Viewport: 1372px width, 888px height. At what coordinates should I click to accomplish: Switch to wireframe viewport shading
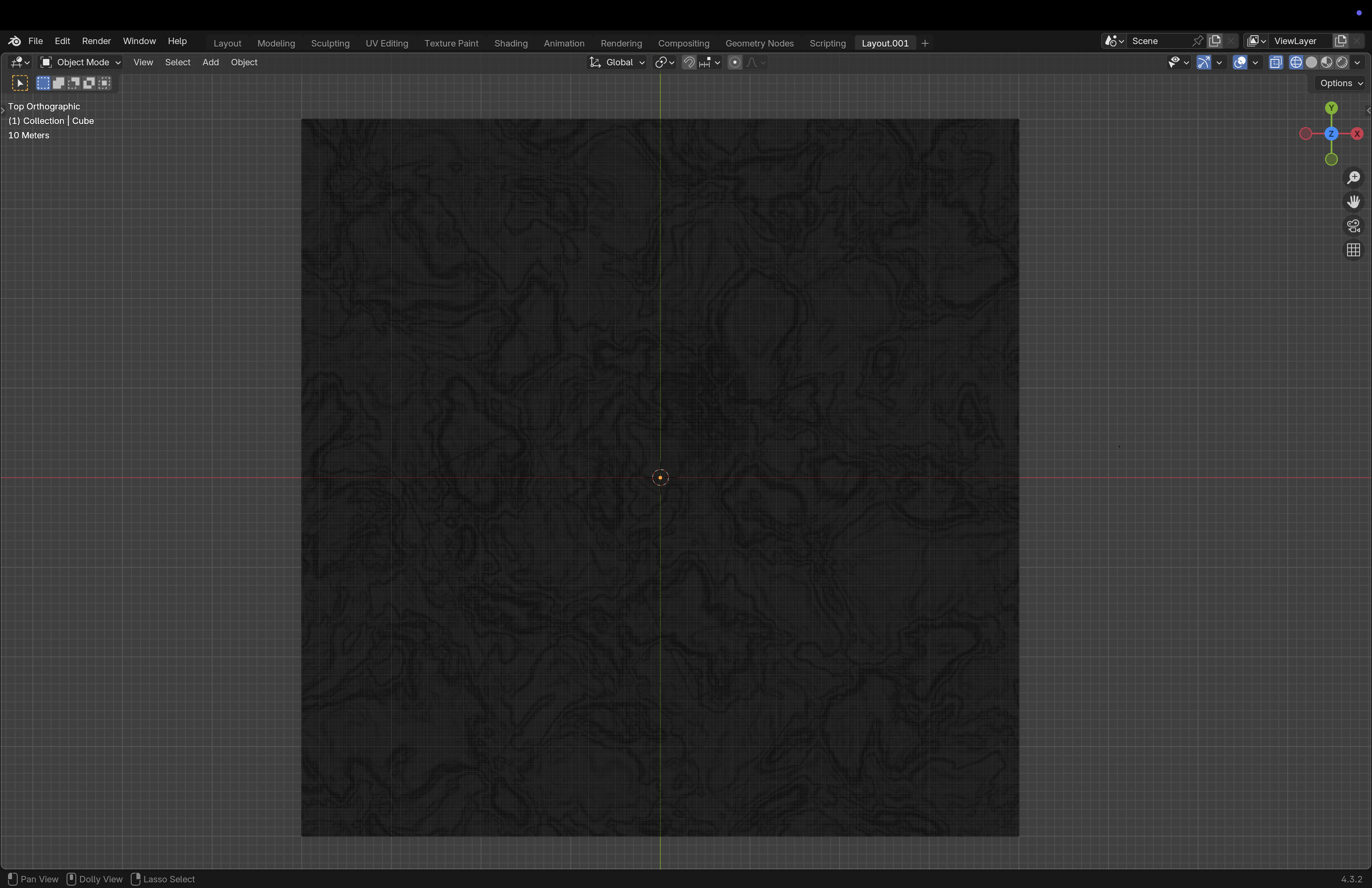[1296, 62]
